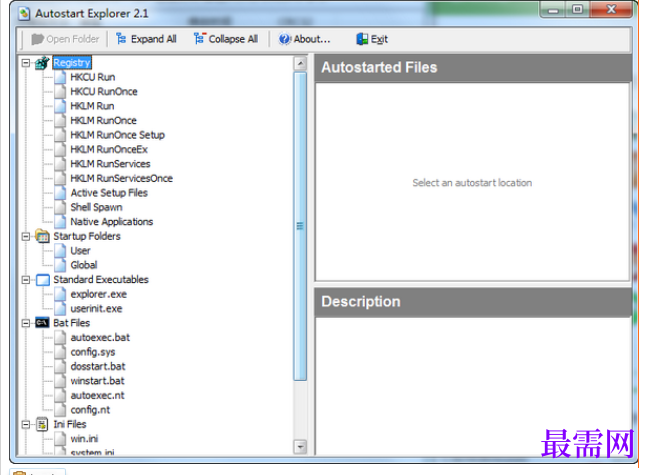Click the config.sys file icon
The width and height of the screenshot is (653, 475).
[x=60, y=352]
